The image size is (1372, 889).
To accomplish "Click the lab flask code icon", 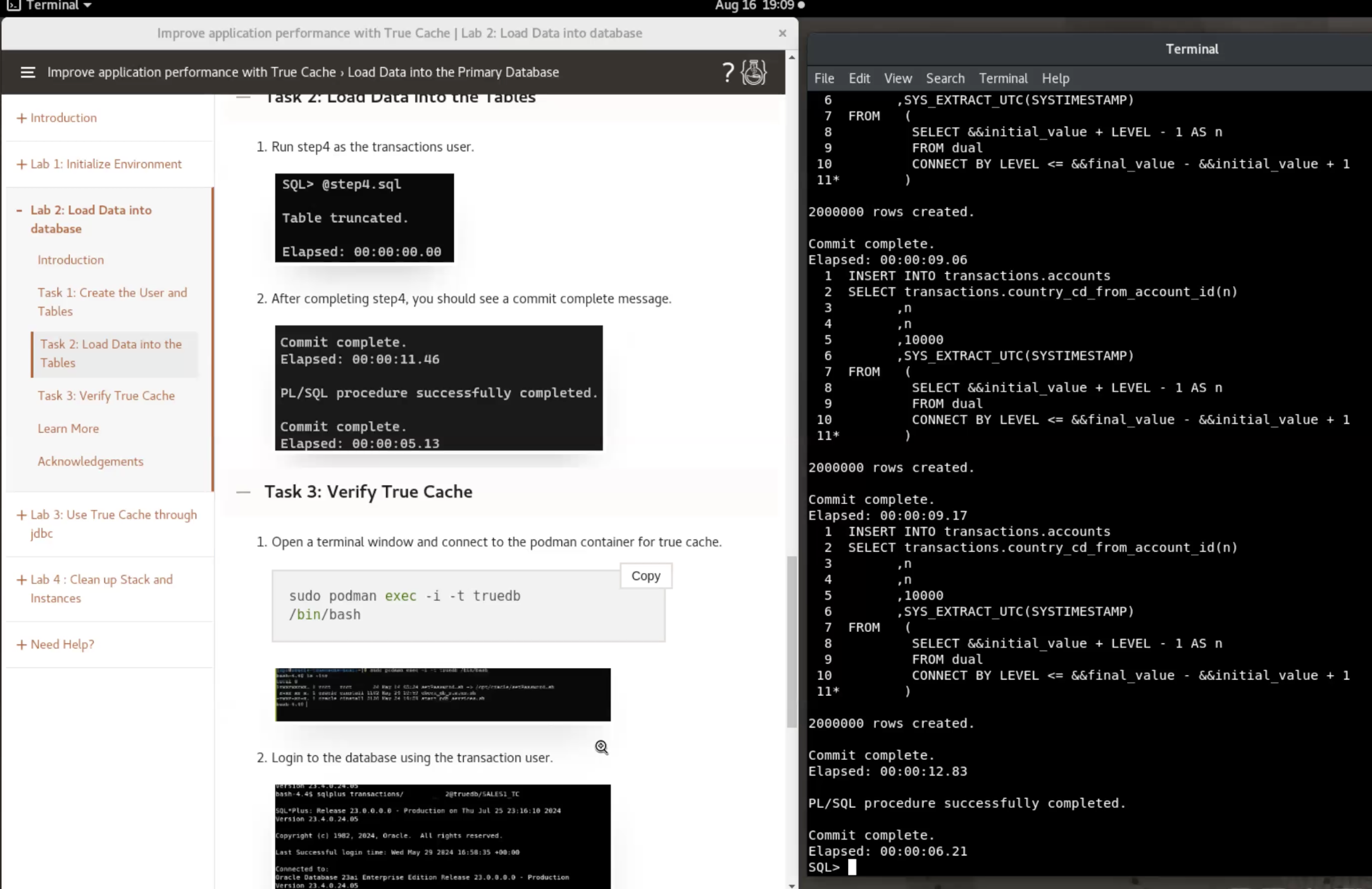I will (x=753, y=72).
